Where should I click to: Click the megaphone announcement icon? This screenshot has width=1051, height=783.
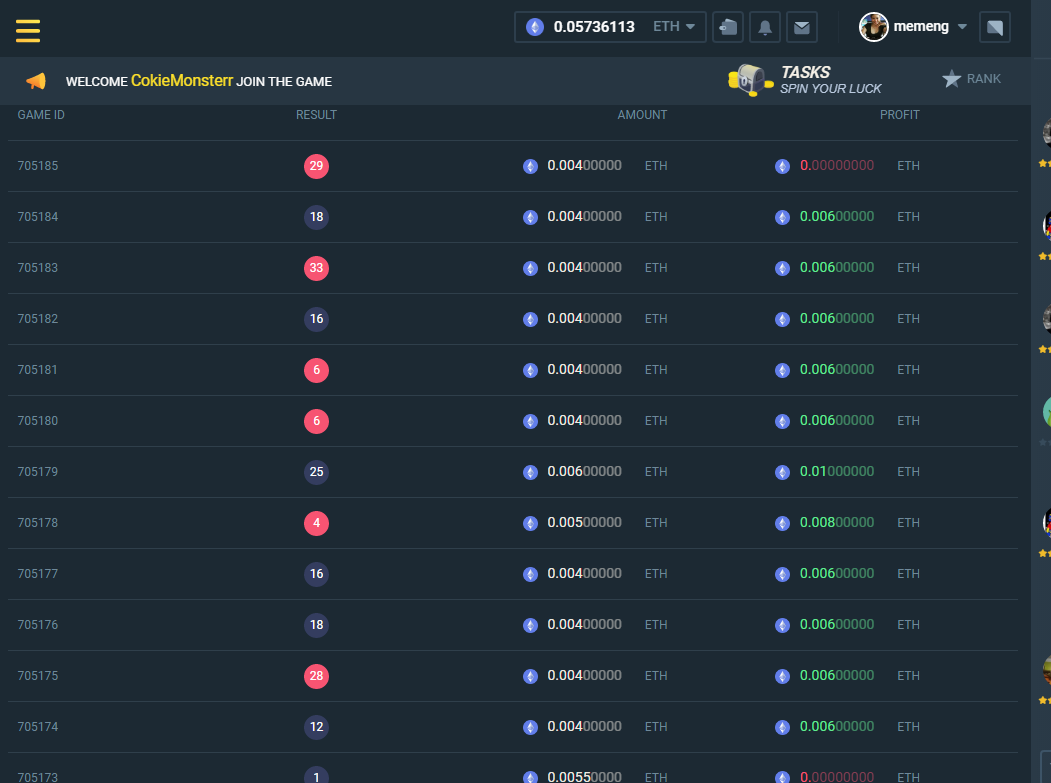pyautogui.click(x=36, y=81)
